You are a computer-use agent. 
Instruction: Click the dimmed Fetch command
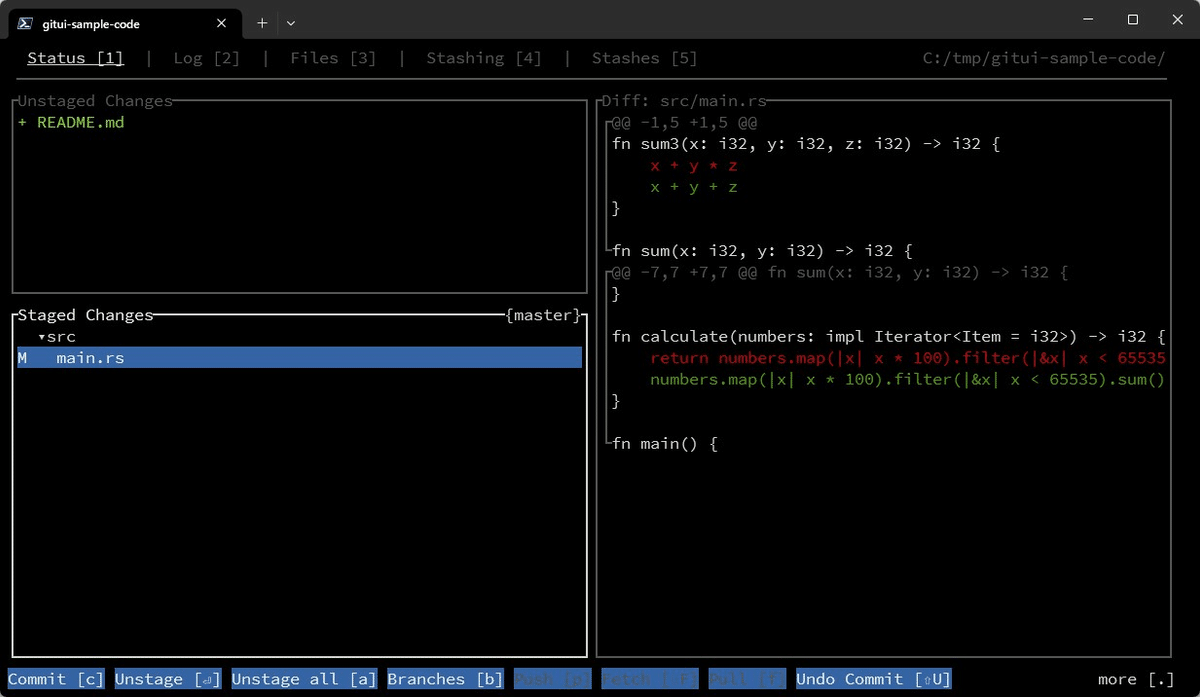[x=650, y=679]
